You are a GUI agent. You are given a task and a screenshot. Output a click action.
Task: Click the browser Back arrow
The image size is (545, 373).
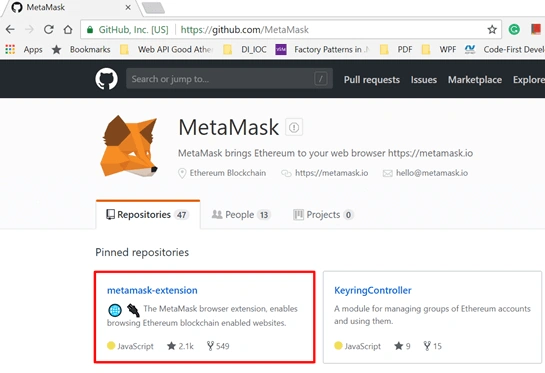coord(10,30)
